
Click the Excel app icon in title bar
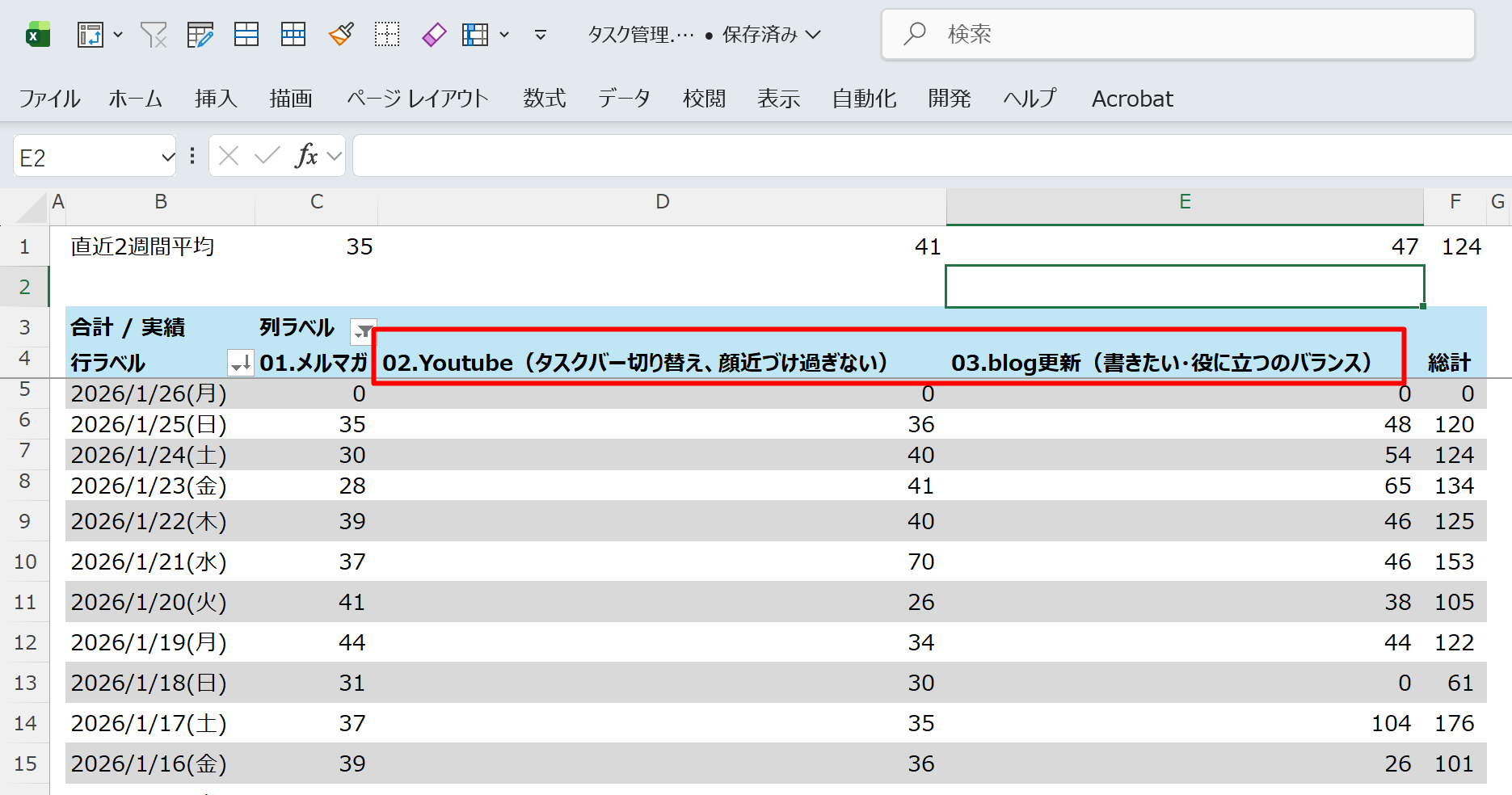[37, 35]
